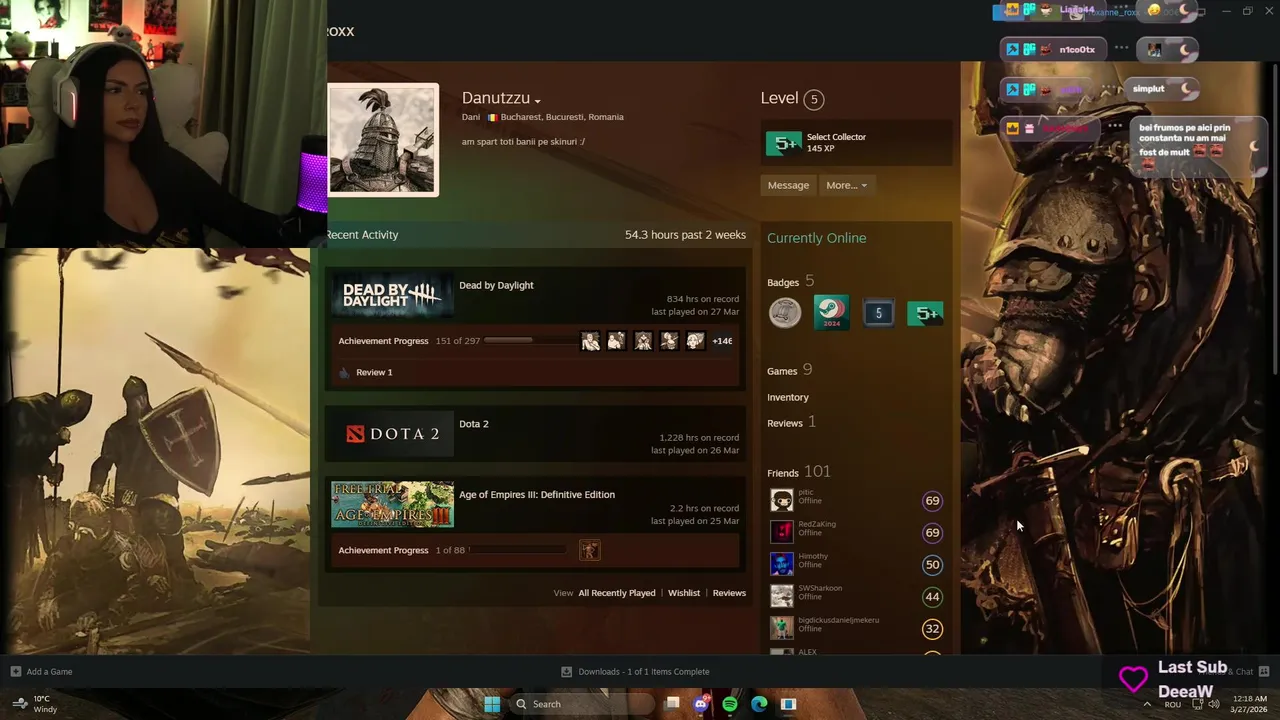
Task: Send a message with the Message button
Action: pyautogui.click(x=788, y=185)
